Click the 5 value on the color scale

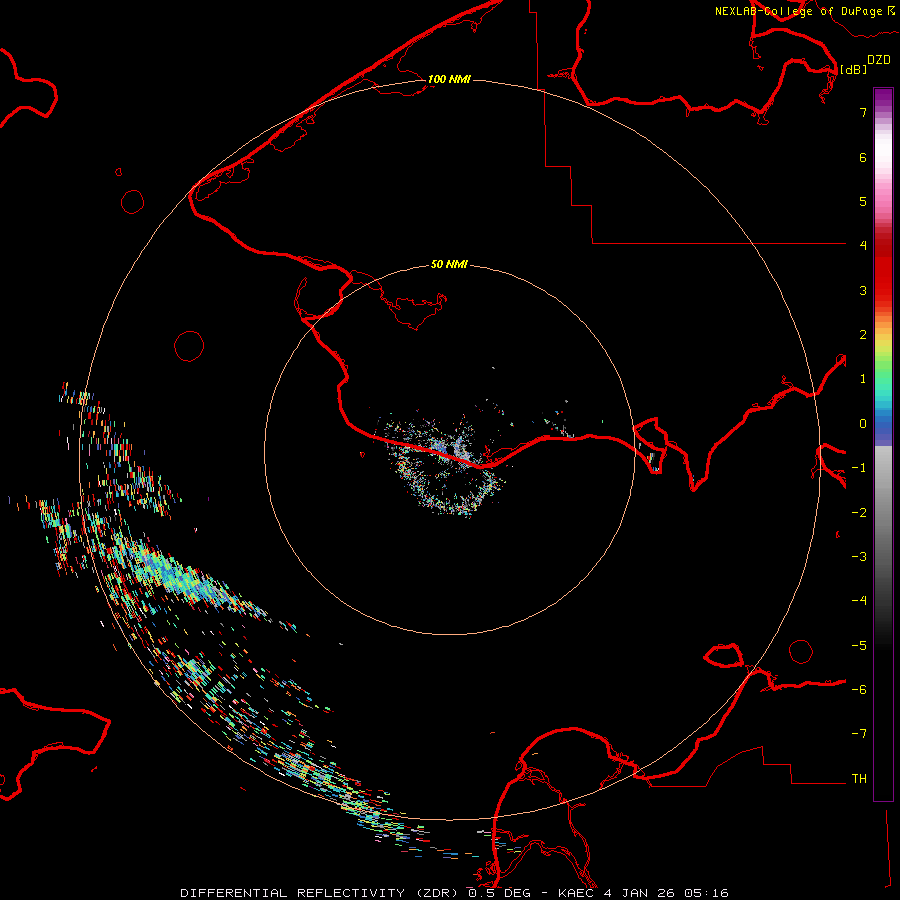click(x=863, y=201)
